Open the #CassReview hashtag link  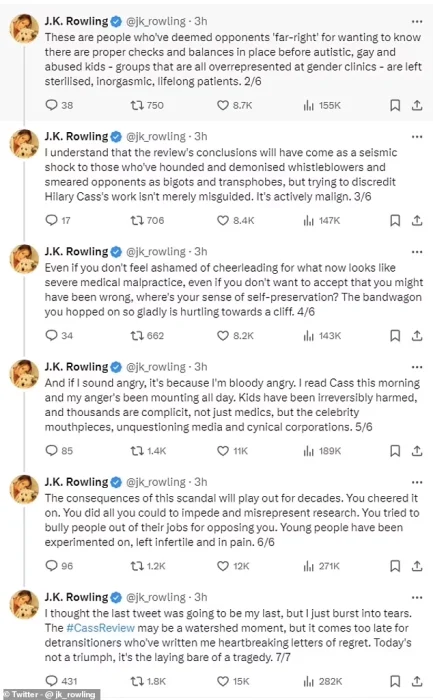tap(100, 628)
